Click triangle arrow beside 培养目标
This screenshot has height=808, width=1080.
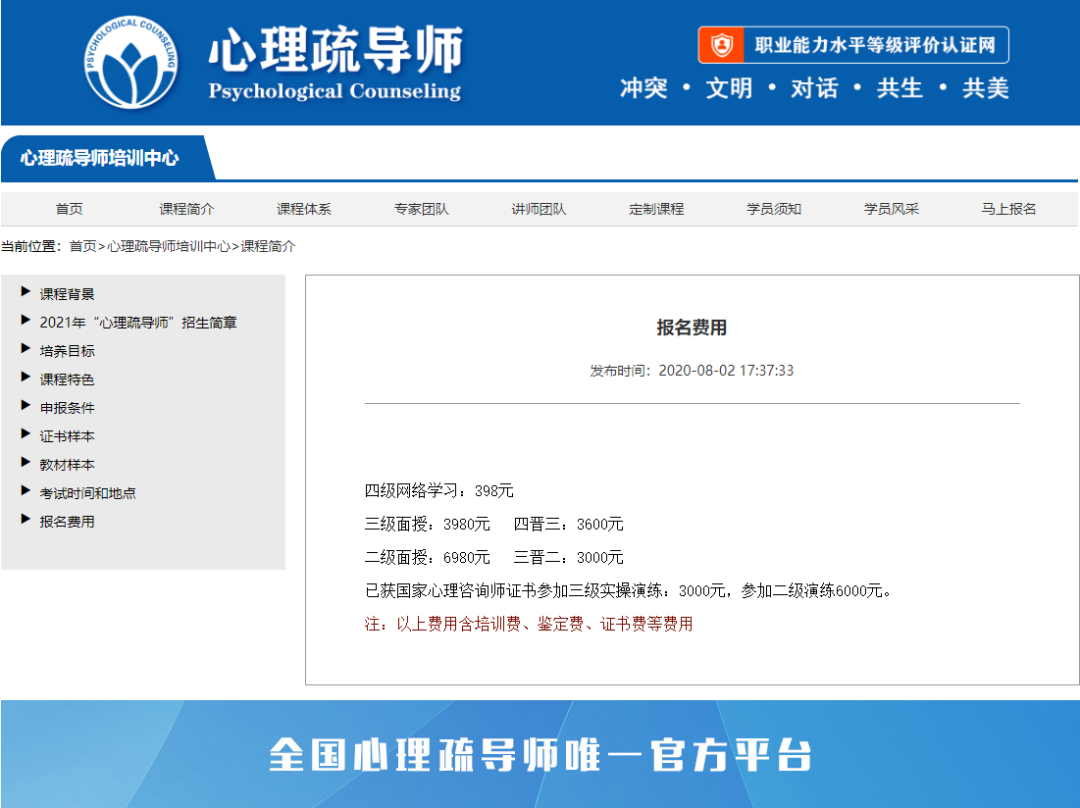[25, 348]
